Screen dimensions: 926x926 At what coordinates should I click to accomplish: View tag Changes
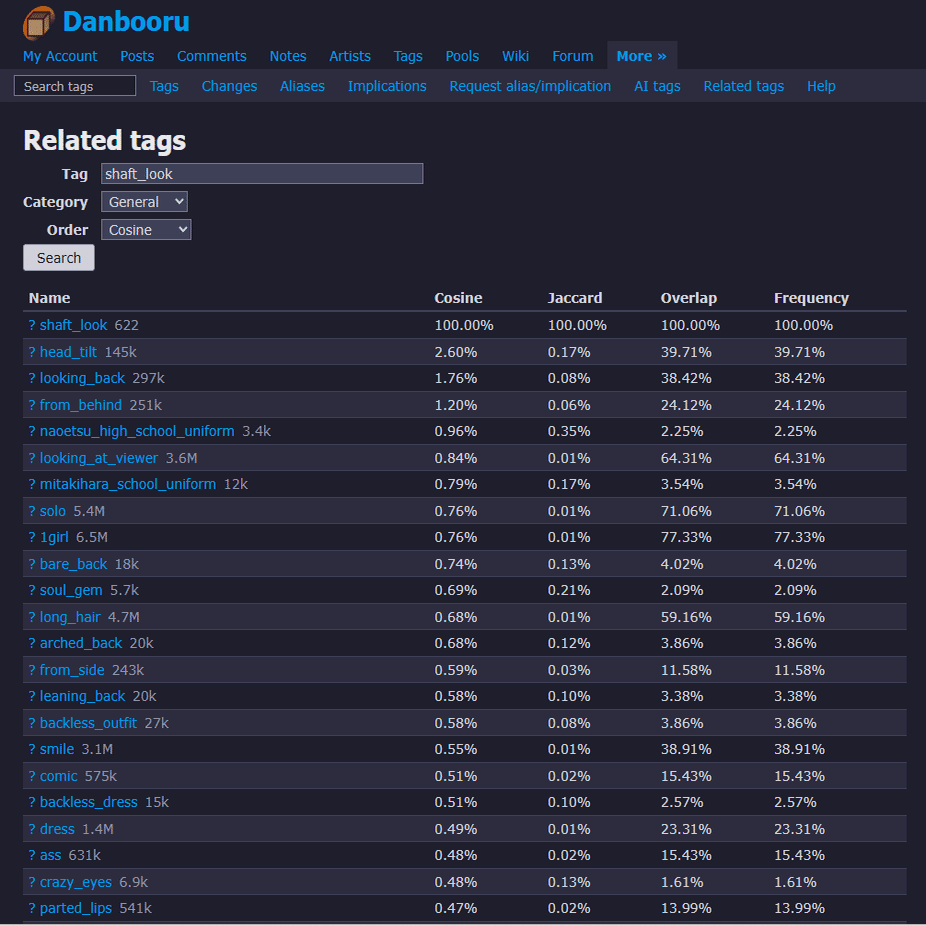coord(229,86)
